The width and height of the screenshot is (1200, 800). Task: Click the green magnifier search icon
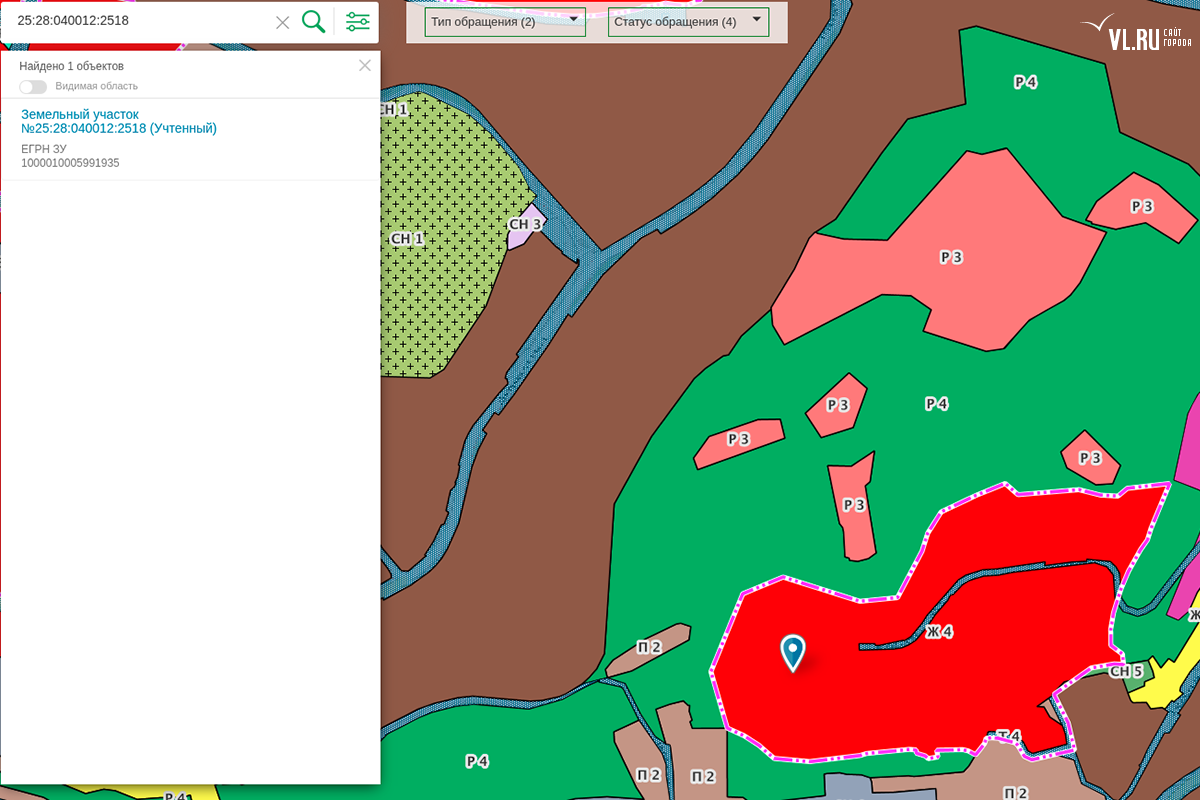coord(313,21)
